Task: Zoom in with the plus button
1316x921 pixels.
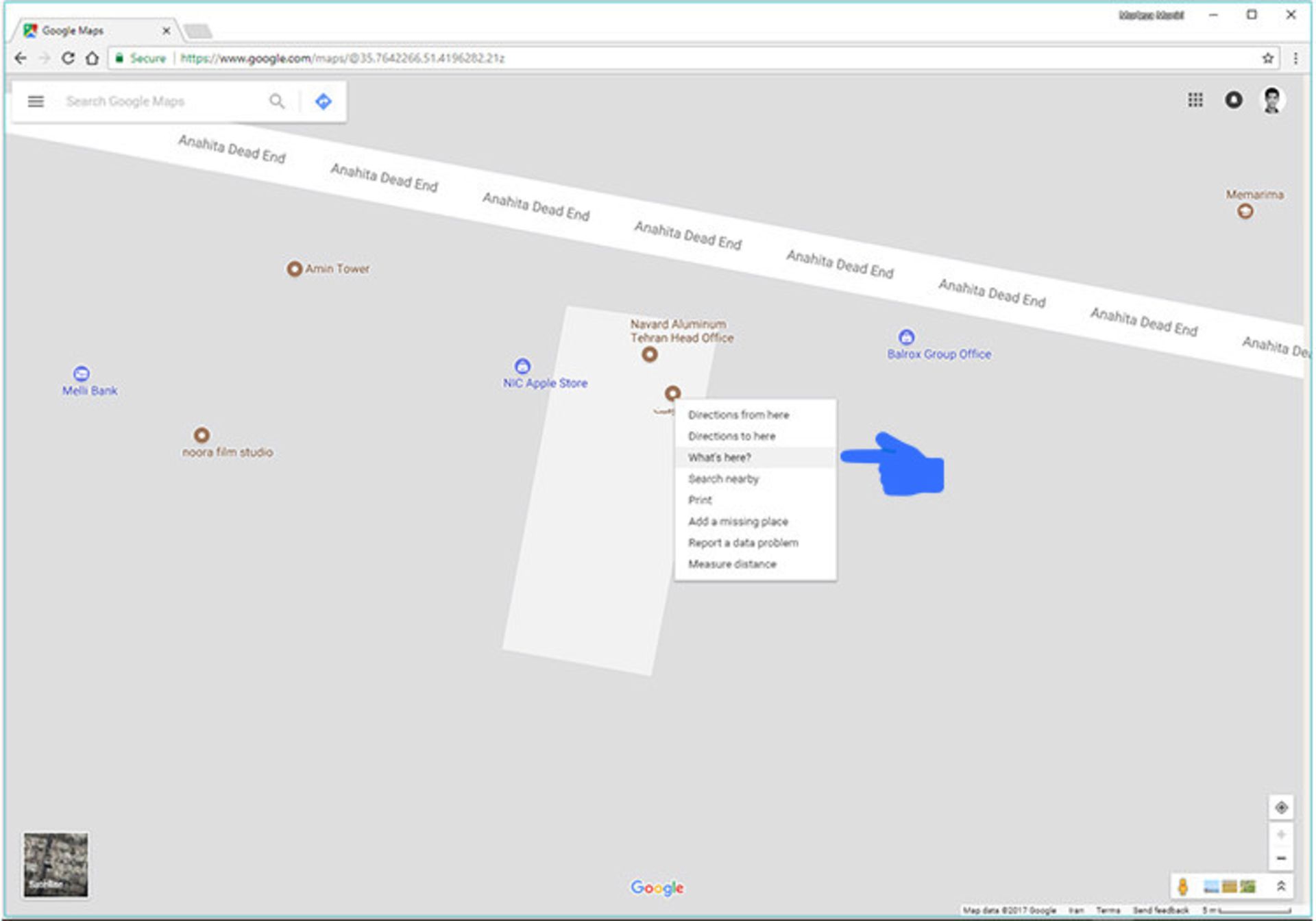Action: click(1281, 835)
